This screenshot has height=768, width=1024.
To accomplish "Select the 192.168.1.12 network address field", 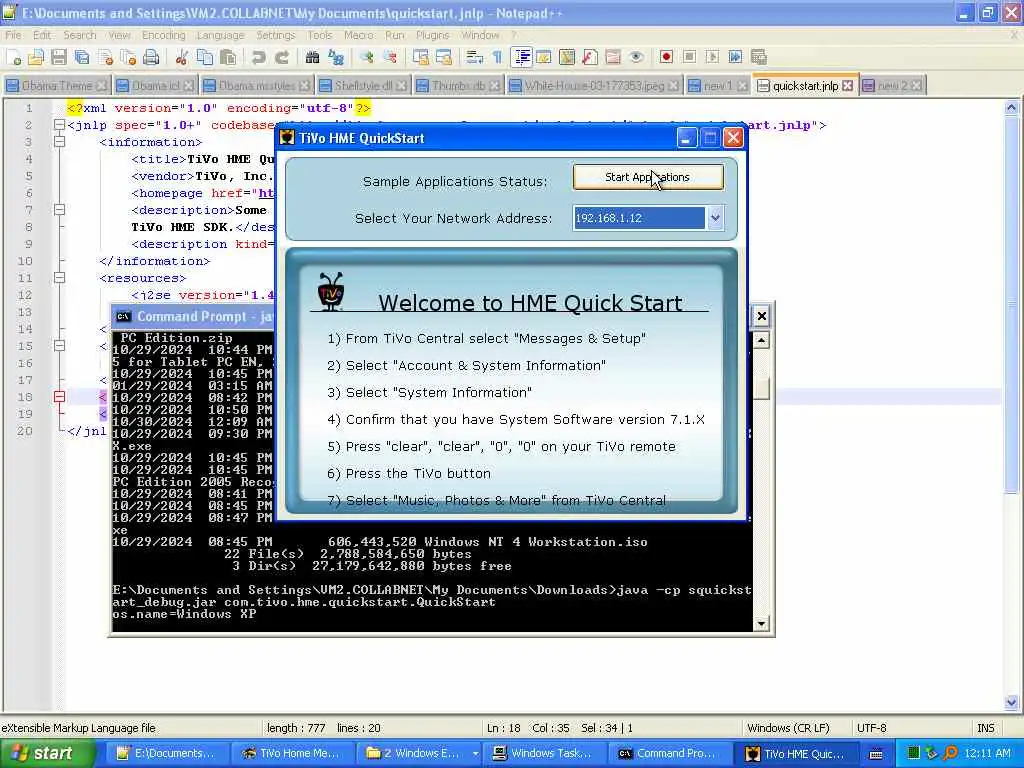I will coord(639,218).
